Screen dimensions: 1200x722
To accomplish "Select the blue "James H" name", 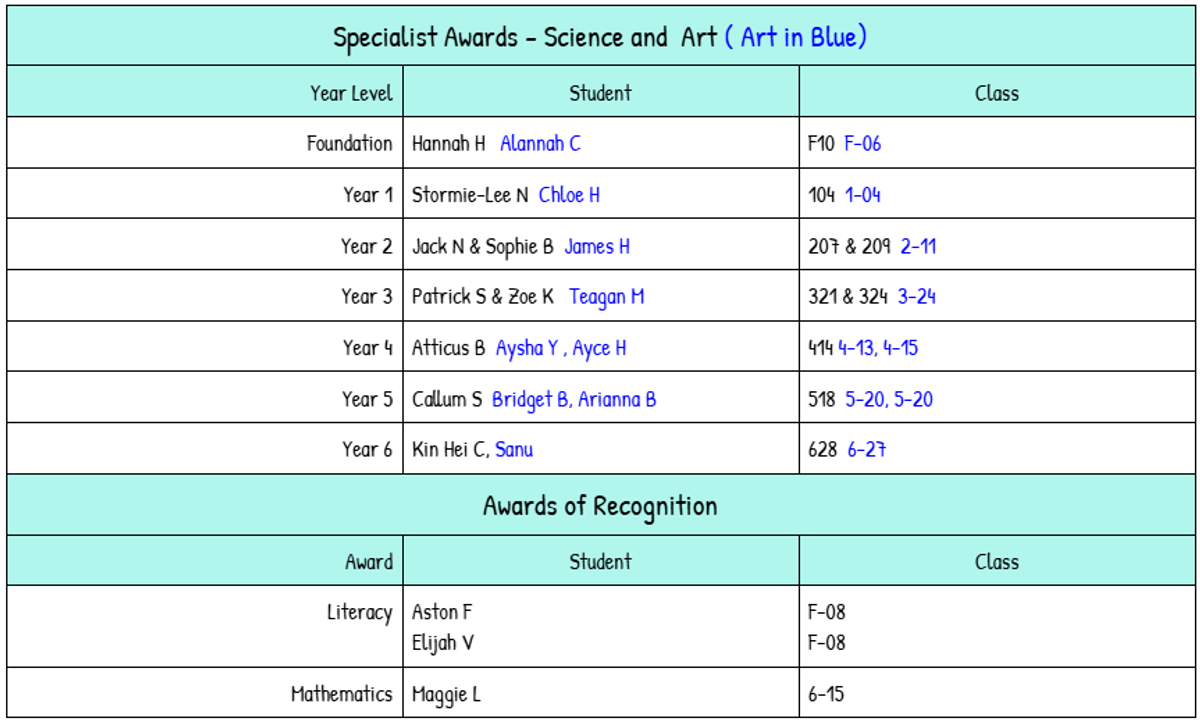I will (597, 246).
